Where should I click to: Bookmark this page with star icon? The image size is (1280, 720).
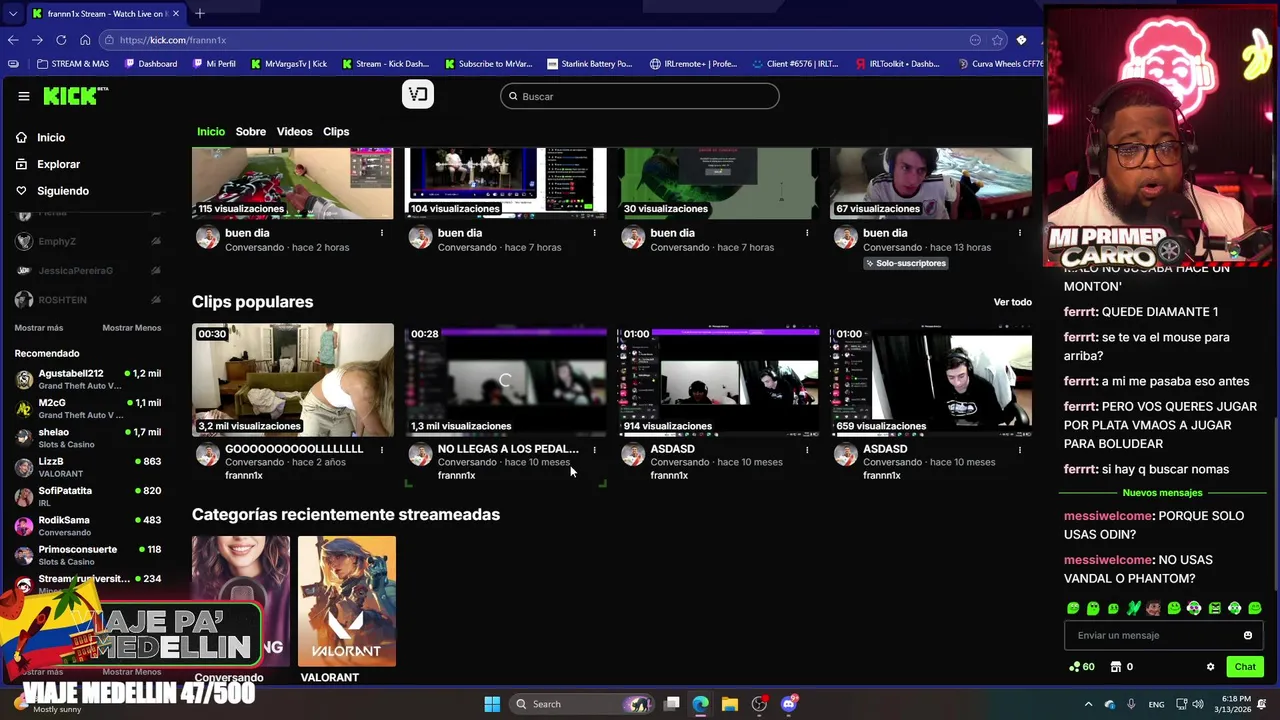997,40
